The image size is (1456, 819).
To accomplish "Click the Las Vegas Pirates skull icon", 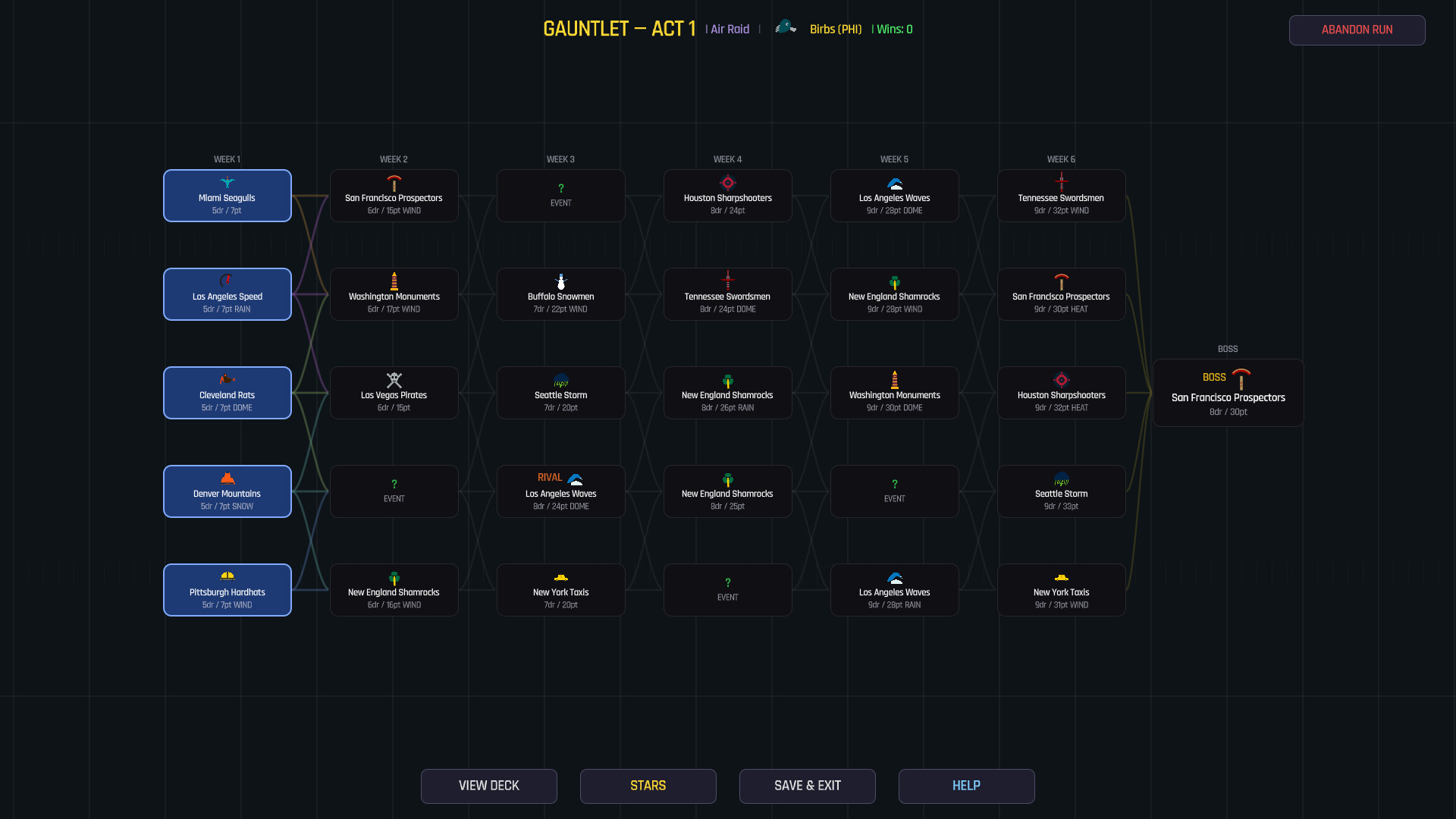I will tap(394, 380).
